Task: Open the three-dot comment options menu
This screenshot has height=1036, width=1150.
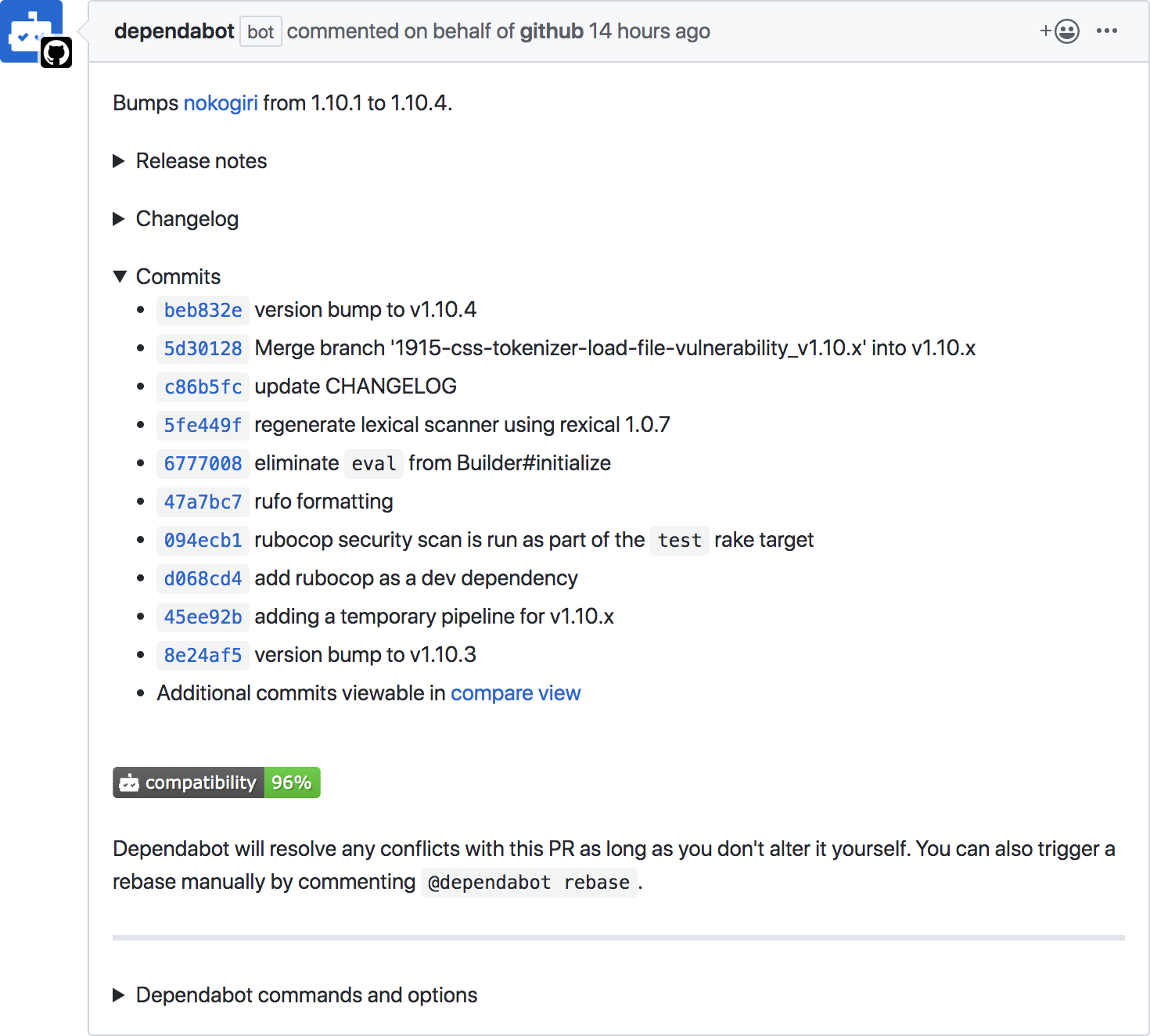Action: point(1107,31)
